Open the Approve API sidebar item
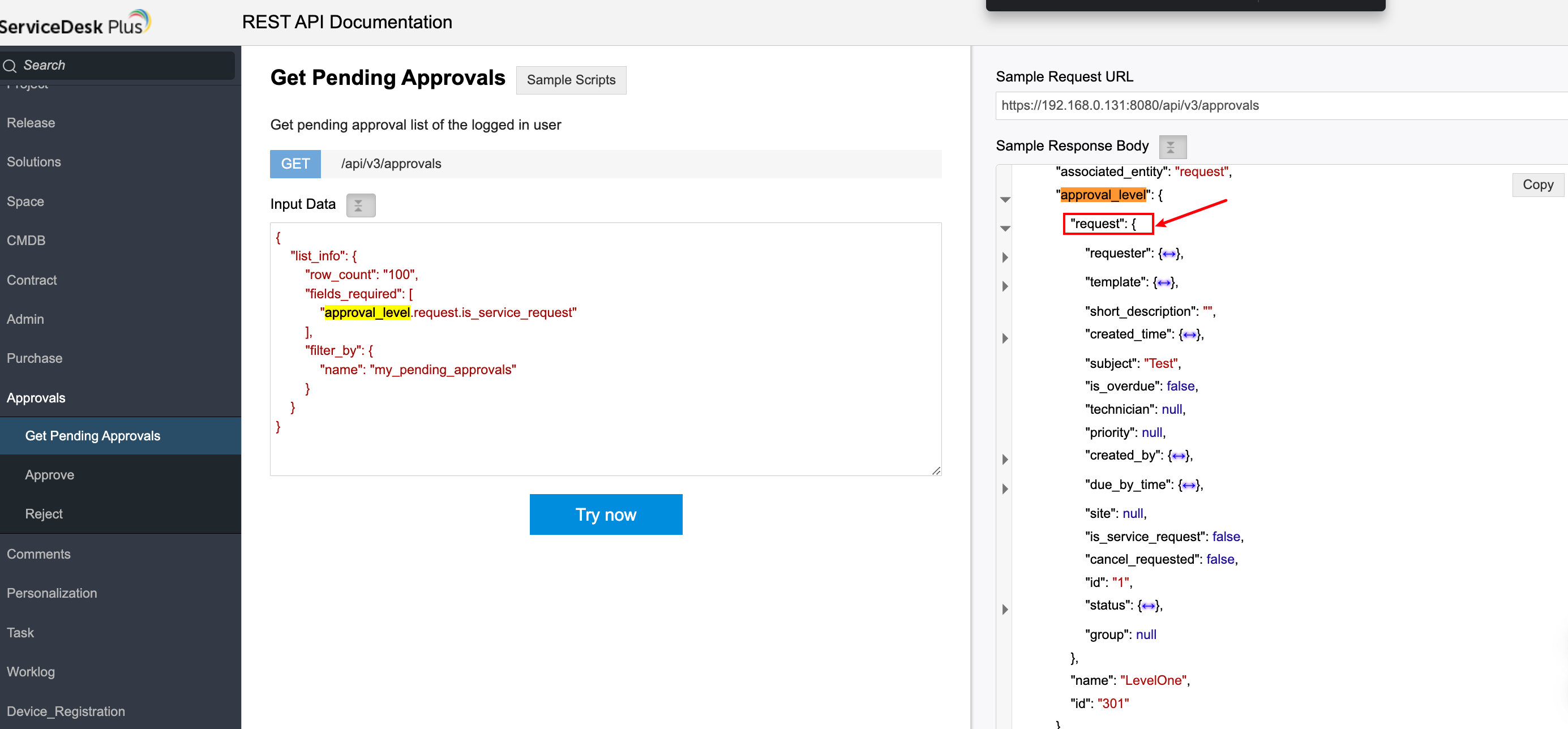Screen dimensions: 1568x729 [49, 475]
